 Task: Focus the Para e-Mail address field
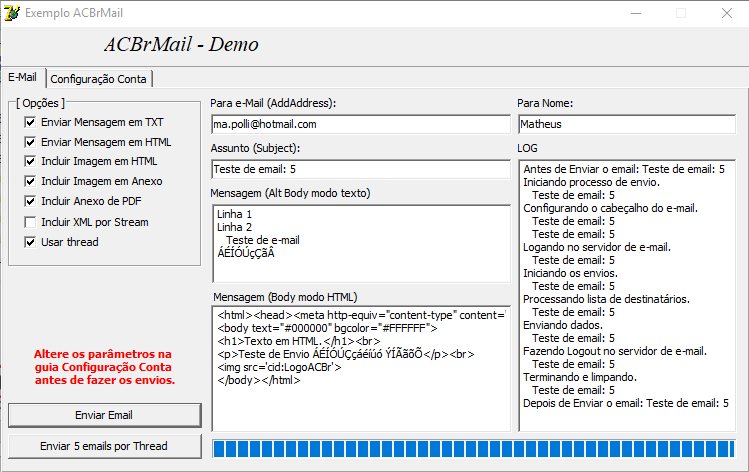pos(361,124)
